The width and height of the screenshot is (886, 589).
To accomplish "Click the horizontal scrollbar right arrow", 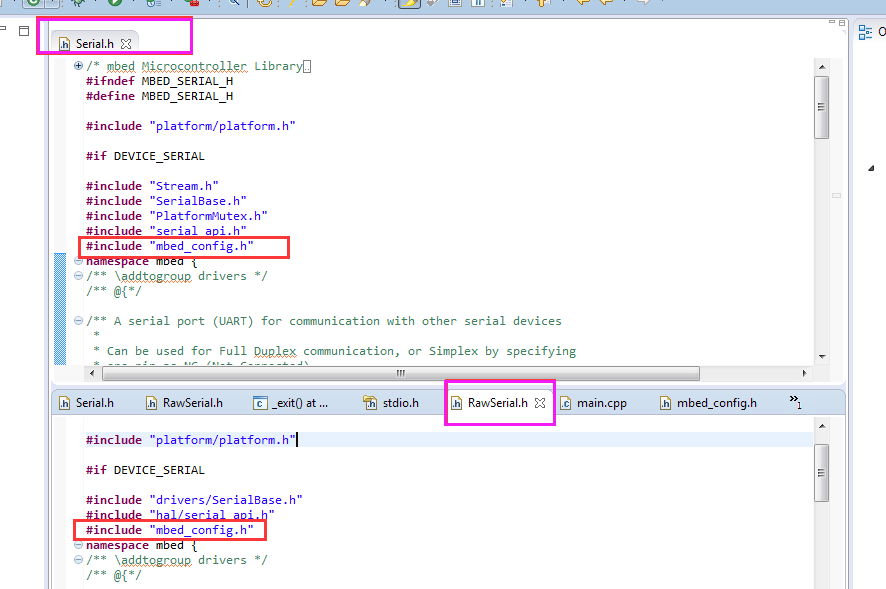I will [x=805, y=373].
